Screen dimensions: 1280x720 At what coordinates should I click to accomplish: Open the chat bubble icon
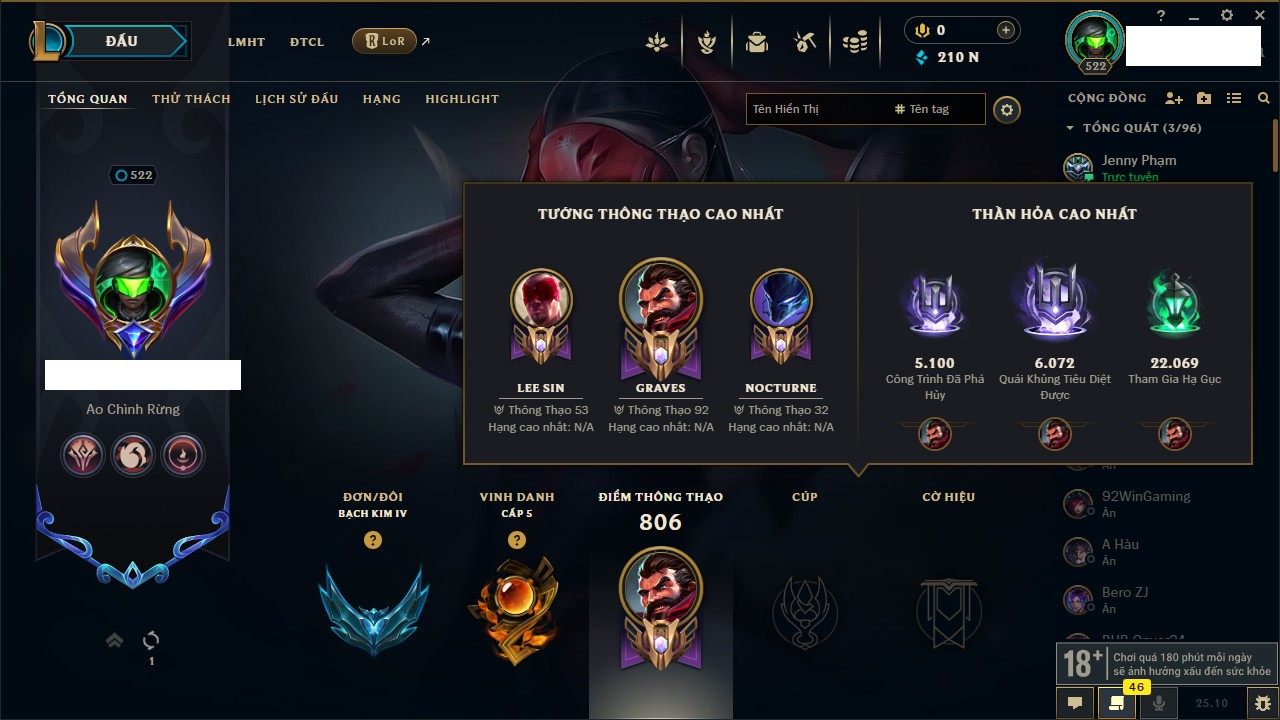[1075, 703]
